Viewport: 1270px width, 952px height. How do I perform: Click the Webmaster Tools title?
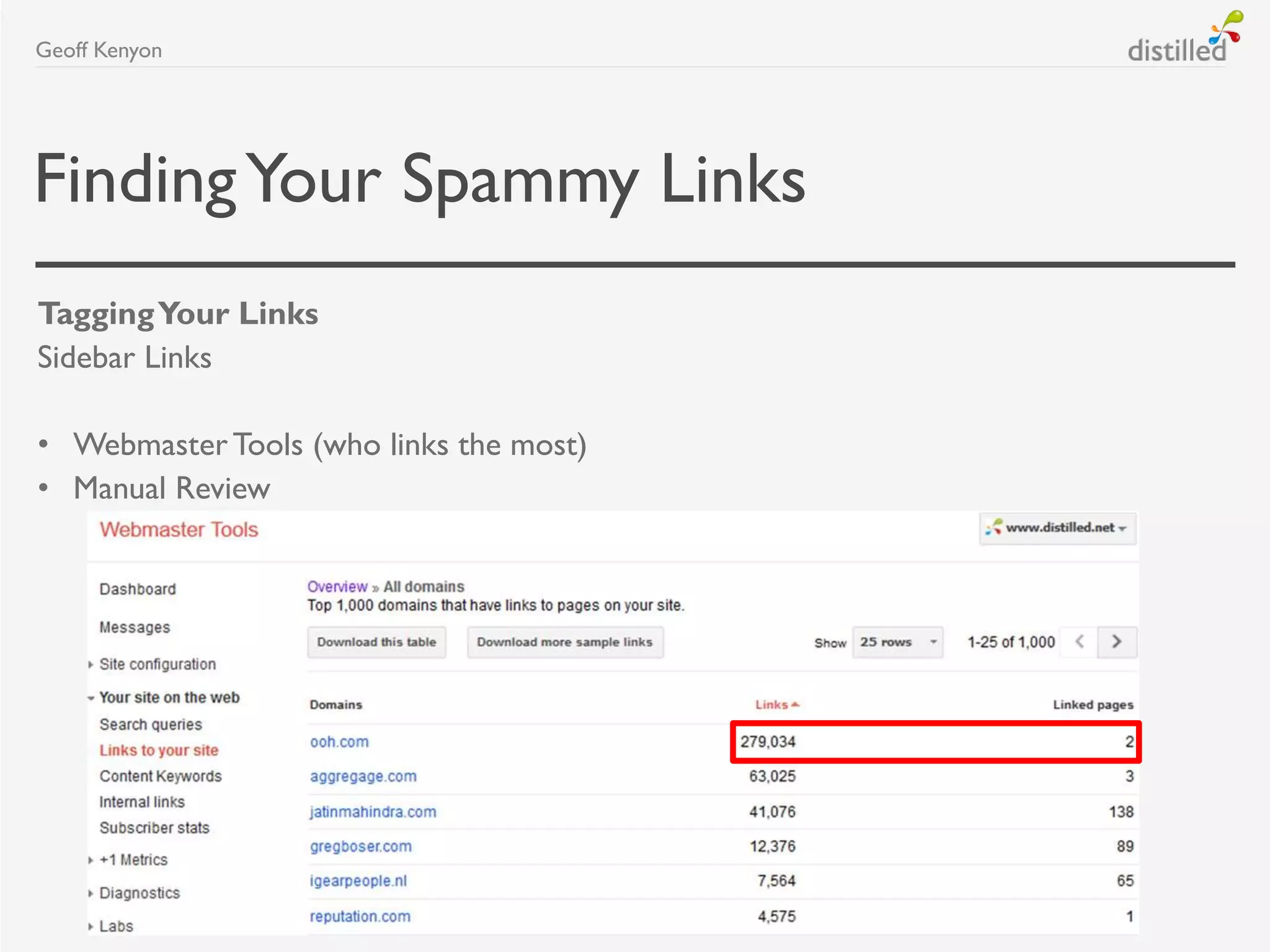pyautogui.click(x=179, y=530)
